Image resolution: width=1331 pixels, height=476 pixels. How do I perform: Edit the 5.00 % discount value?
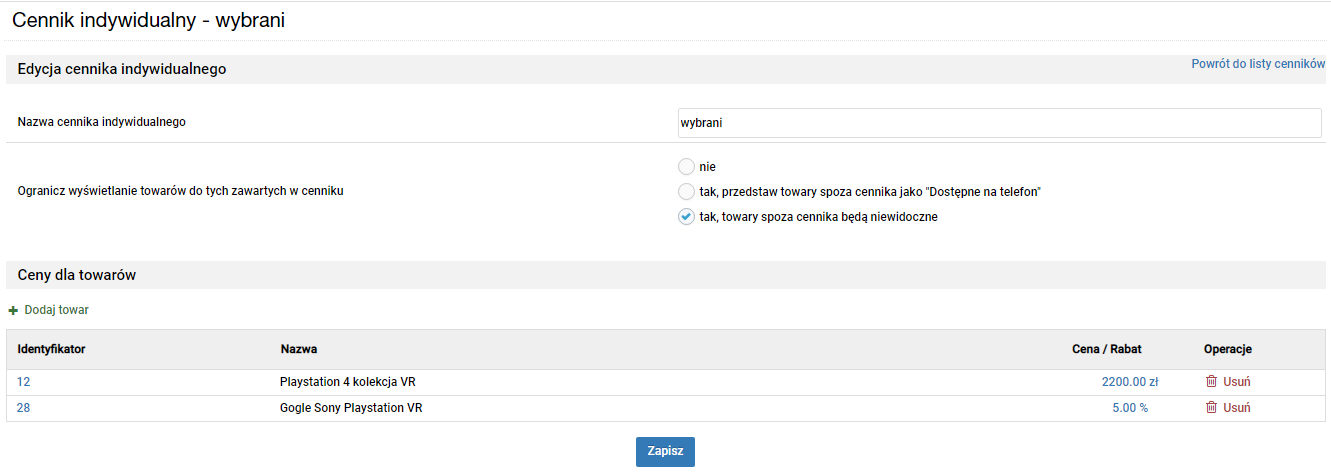coord(1130,407)
